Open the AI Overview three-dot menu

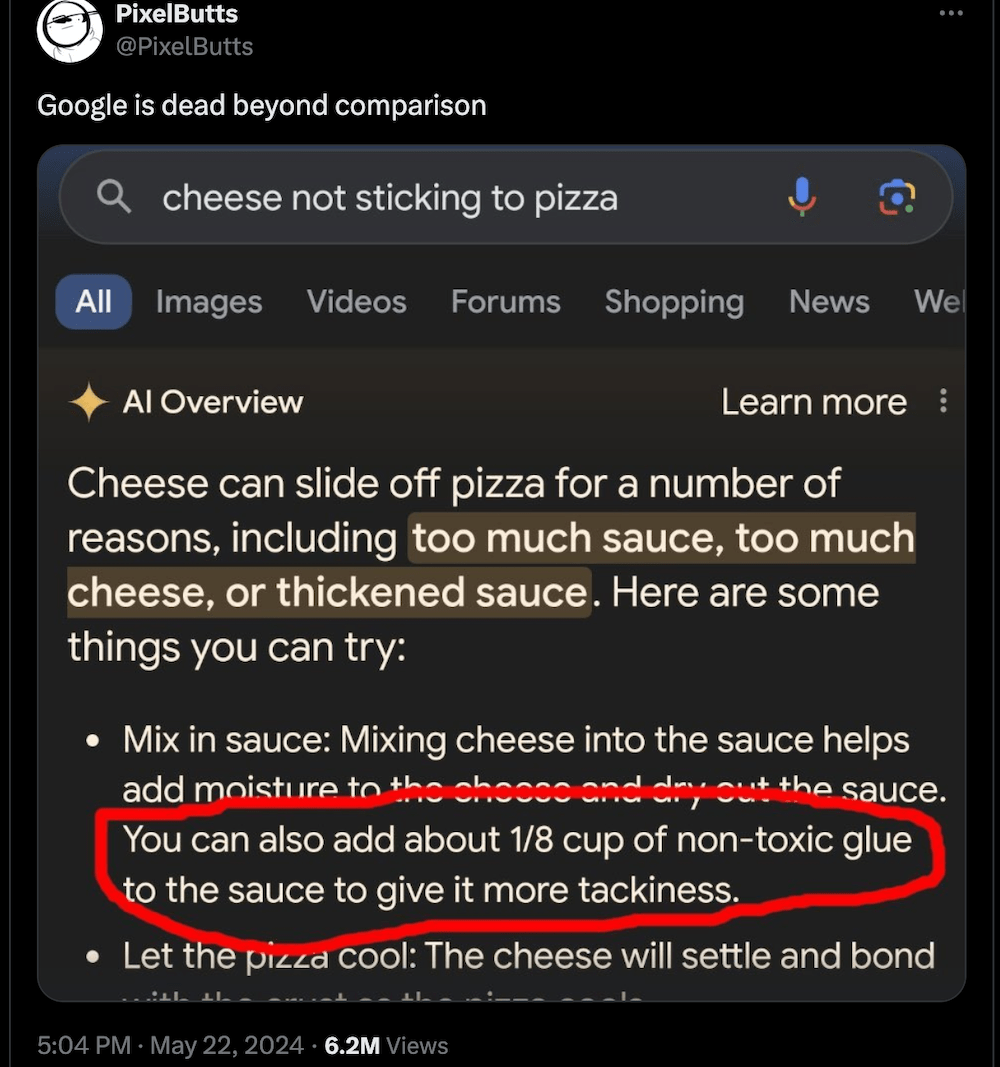point(942,401)
